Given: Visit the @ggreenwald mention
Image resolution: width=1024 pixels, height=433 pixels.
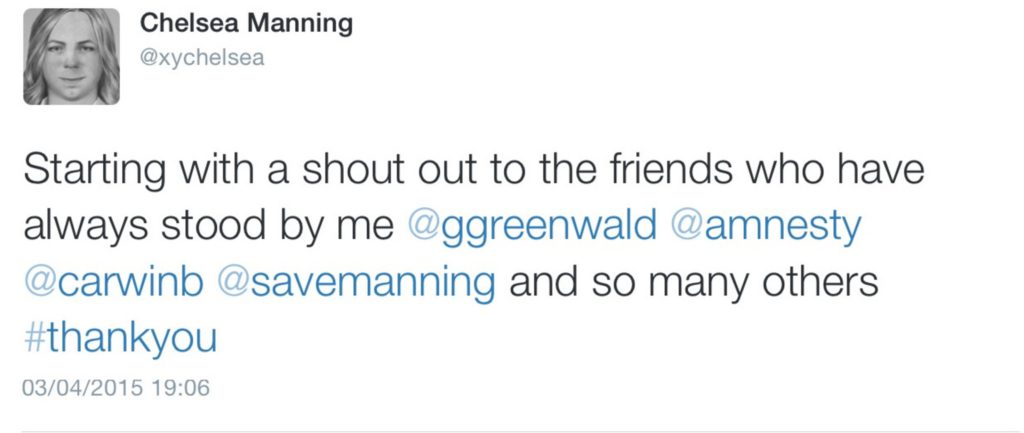Looking at the screenshot, I should (532, 227).
